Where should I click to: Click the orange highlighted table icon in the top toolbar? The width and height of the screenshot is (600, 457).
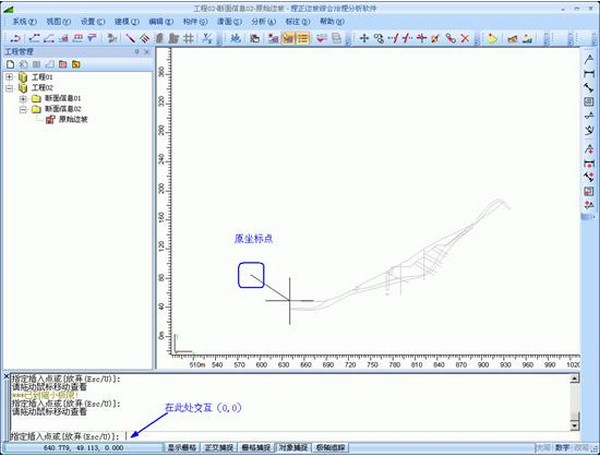pyautogui.click(x=288, y=38)
